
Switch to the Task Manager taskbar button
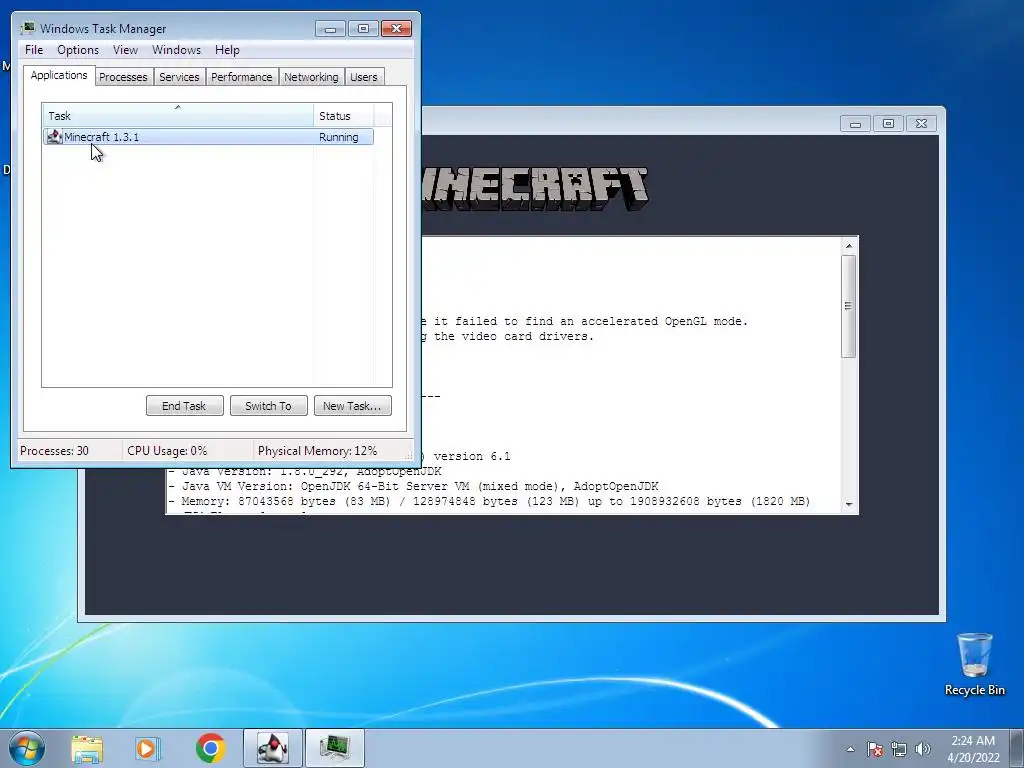(x=335, y=748)
